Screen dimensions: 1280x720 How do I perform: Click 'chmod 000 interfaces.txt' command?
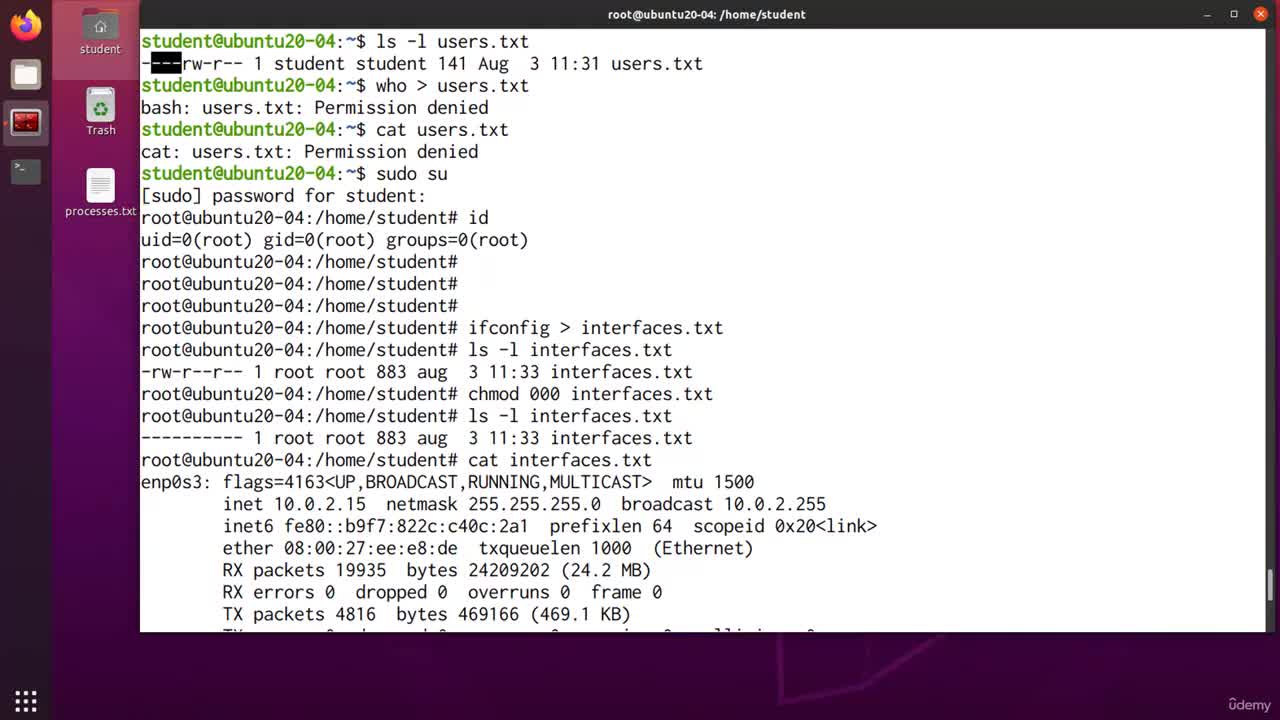click(590, 393)
